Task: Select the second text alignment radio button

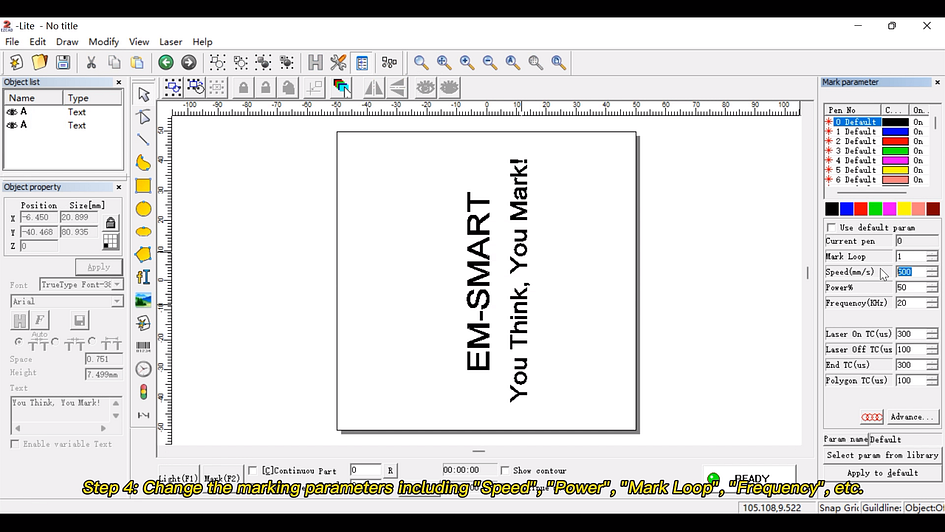Action: 55,342
